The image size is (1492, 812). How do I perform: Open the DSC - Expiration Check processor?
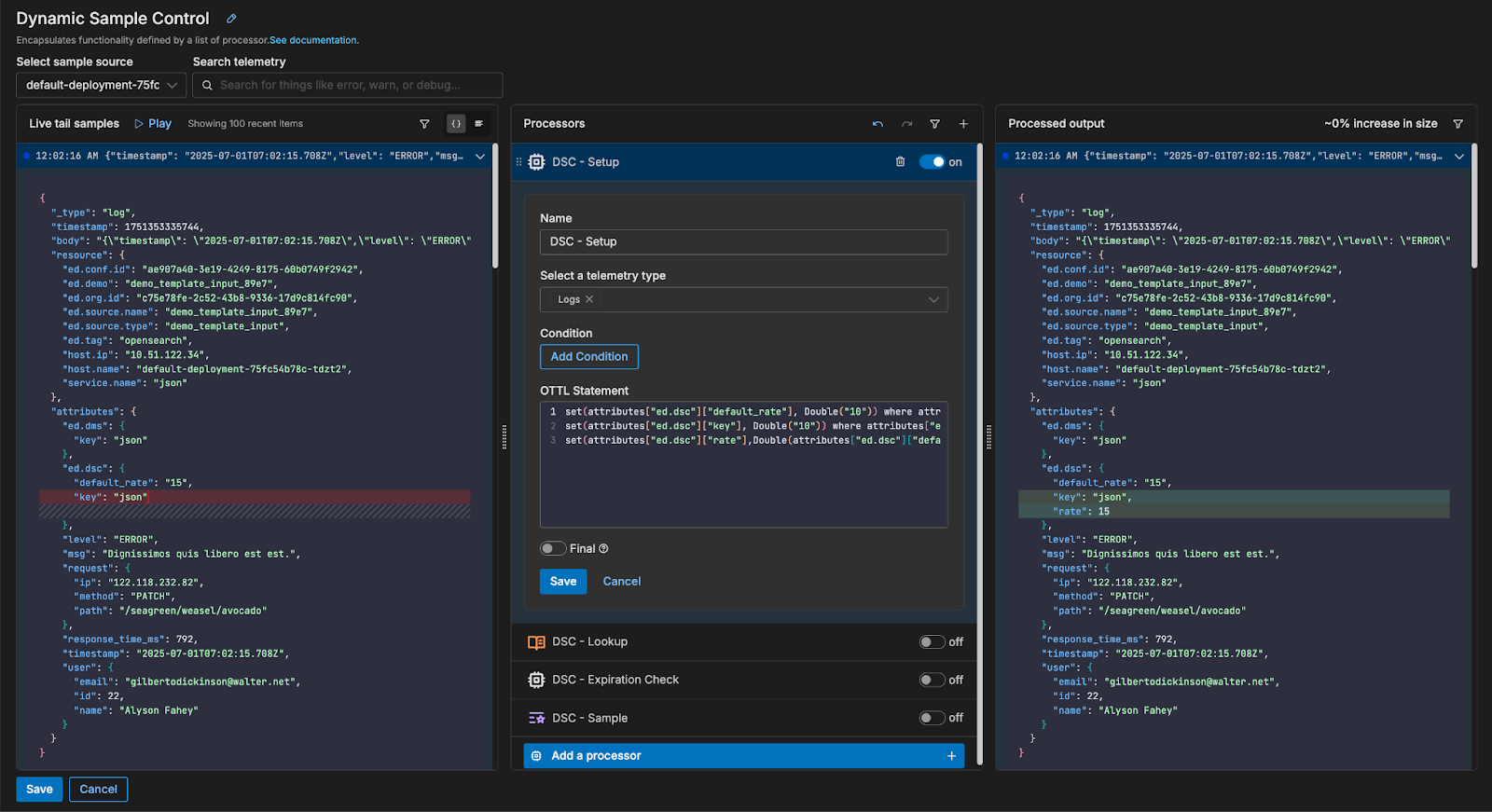[x=615, y=681]
